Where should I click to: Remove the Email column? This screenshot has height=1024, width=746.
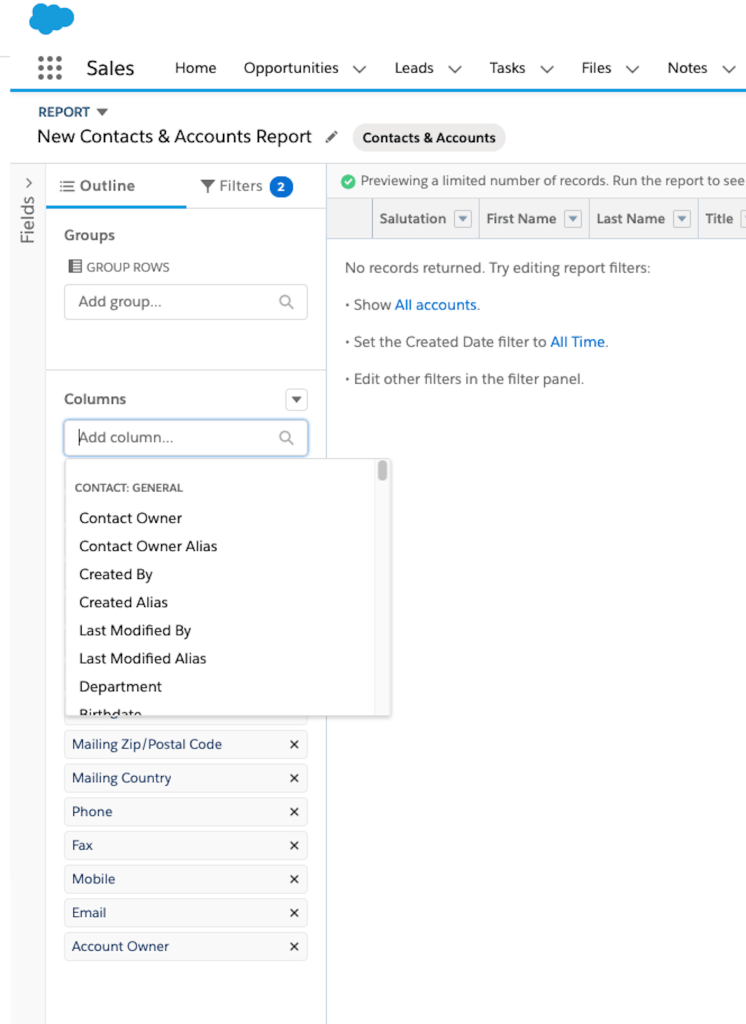pos(294,913)
